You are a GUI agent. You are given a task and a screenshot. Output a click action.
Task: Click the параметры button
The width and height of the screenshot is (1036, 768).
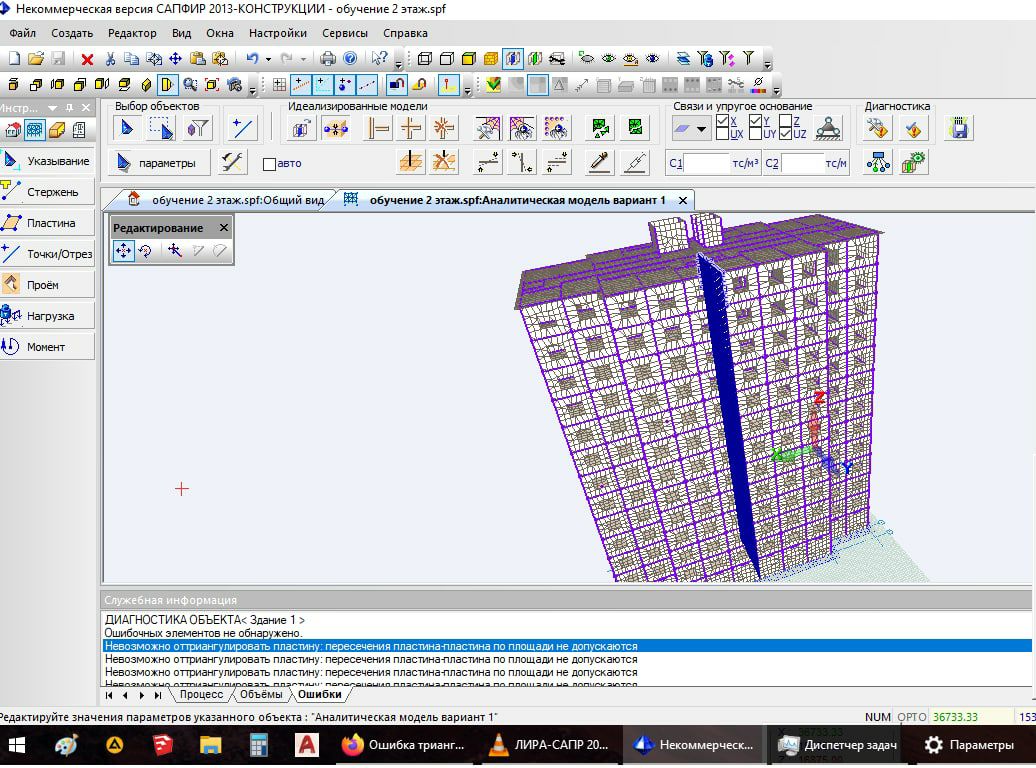click(x=159, y=163)
